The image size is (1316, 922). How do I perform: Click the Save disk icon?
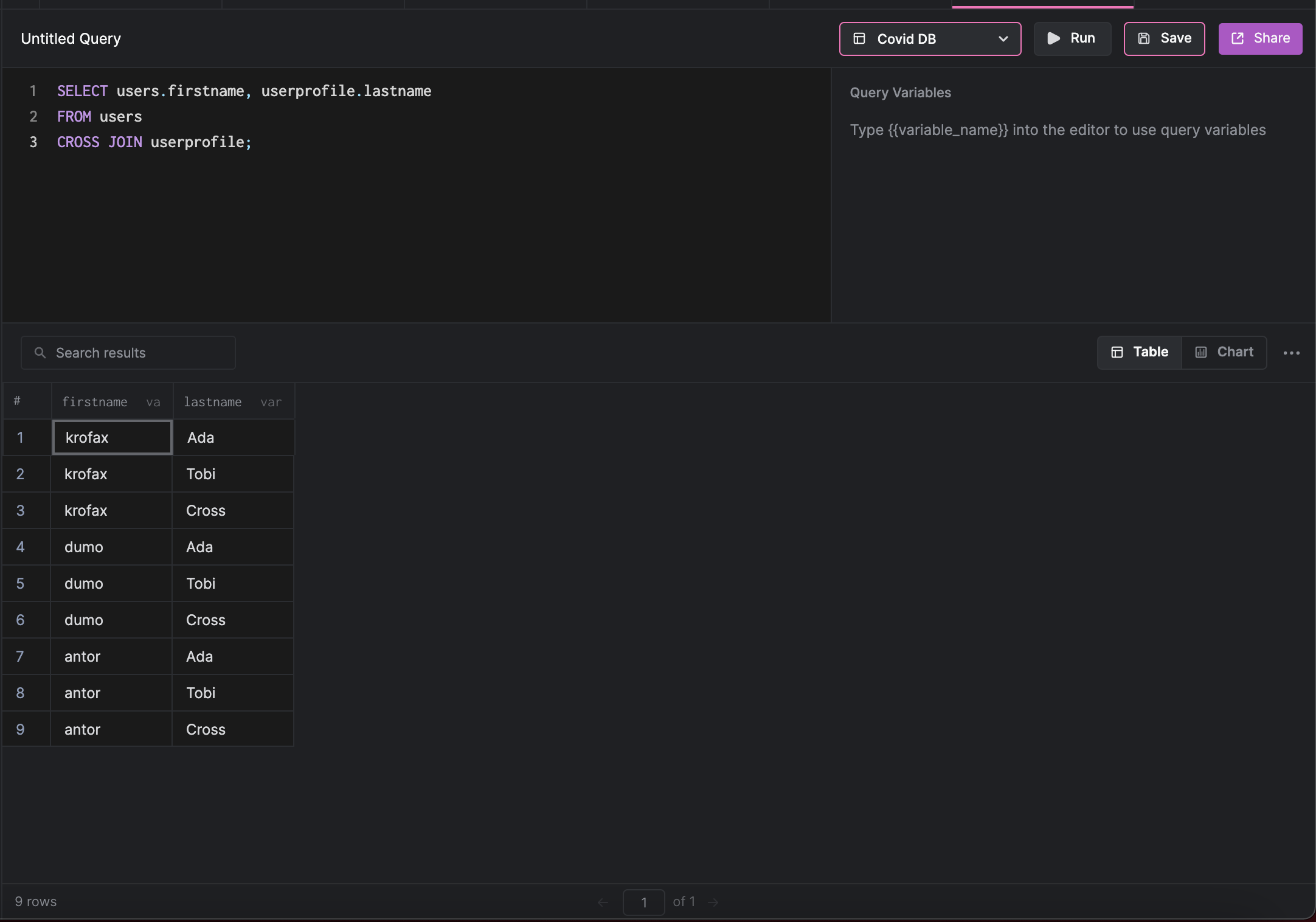(1143, 38)
